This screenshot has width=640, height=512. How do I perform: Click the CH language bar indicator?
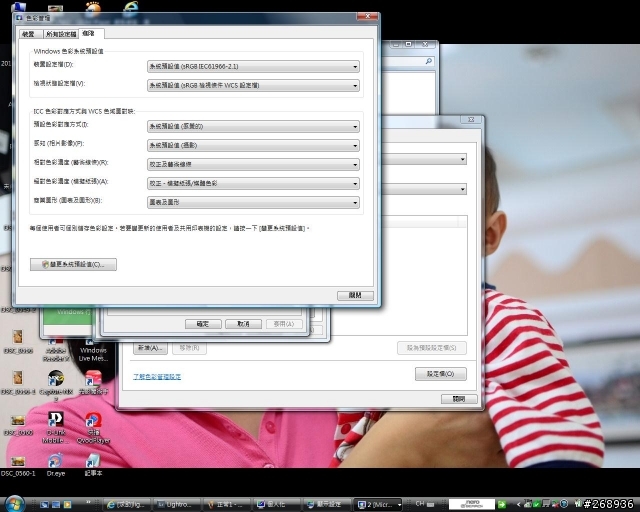[420, 504]
